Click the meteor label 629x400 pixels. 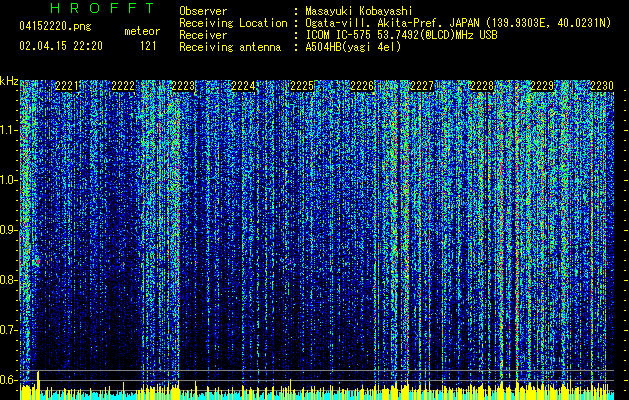click(142, 31)
